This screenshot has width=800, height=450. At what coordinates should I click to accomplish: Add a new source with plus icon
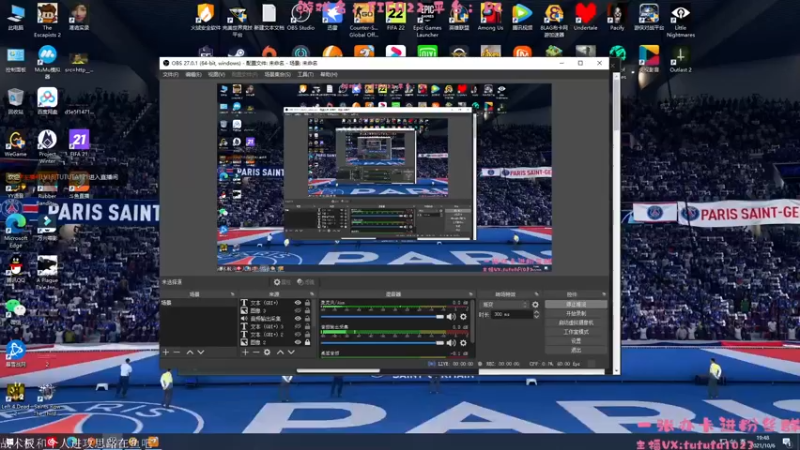(245, 352)
